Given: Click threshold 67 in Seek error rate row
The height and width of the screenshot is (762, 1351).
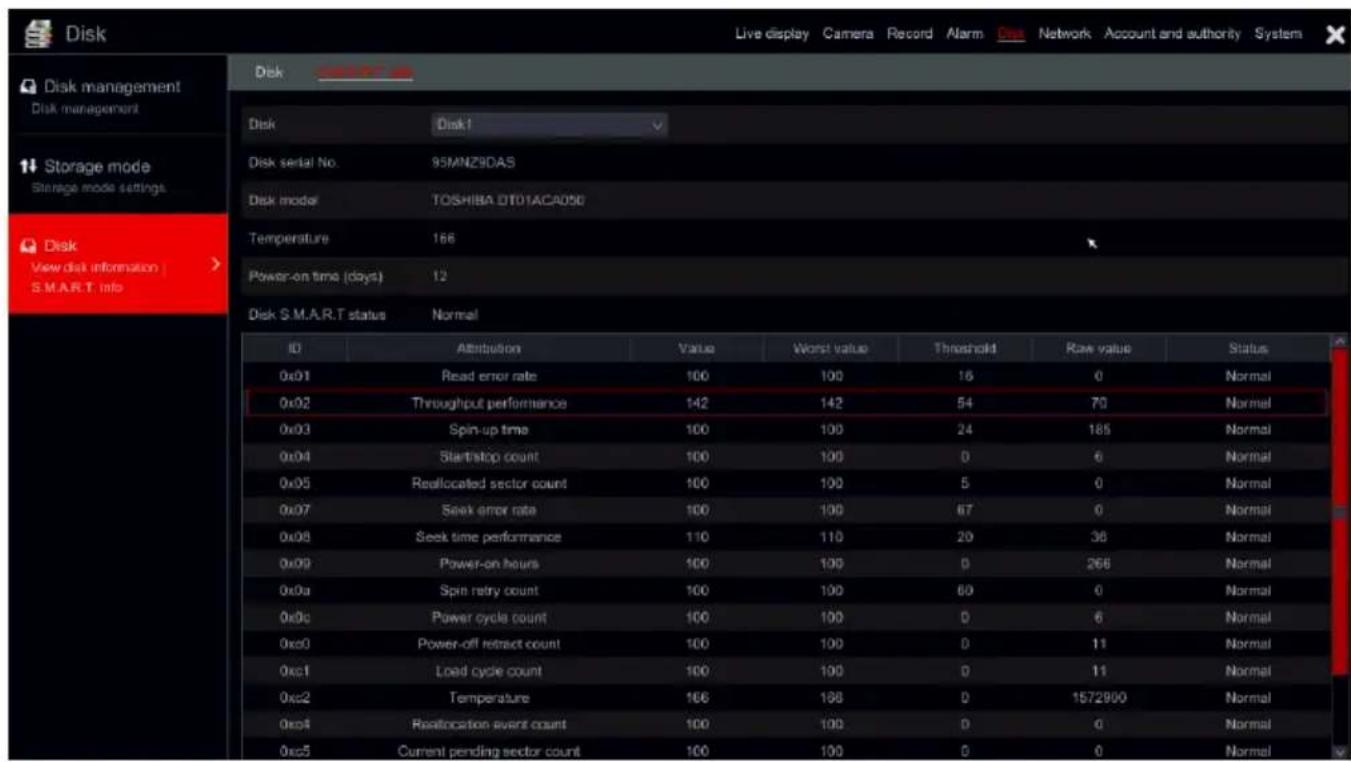Looking at the screenshot, I should click(x=965, y=510).
